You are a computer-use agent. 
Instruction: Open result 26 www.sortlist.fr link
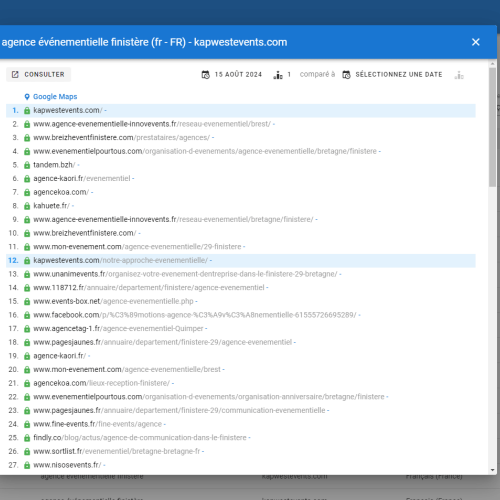tap(117, 452)
